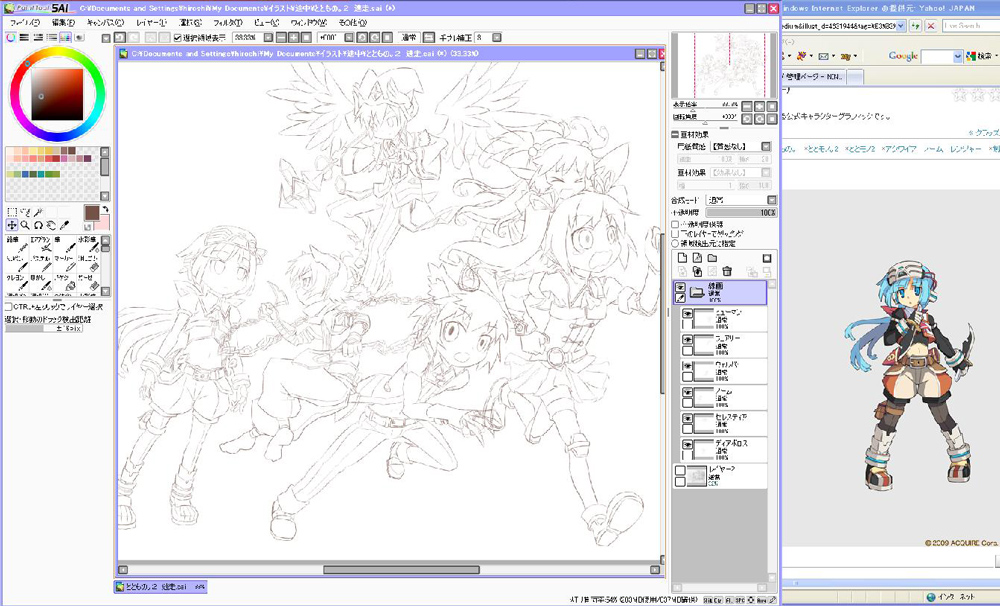
Task: Reset canvas zoom display
Action: pyautogui.click(x=307, y=38)
